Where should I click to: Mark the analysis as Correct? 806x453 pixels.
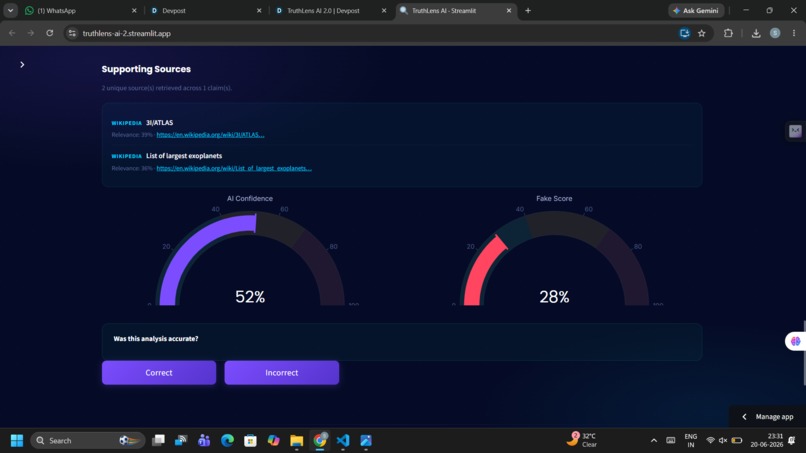click(159, 373)
